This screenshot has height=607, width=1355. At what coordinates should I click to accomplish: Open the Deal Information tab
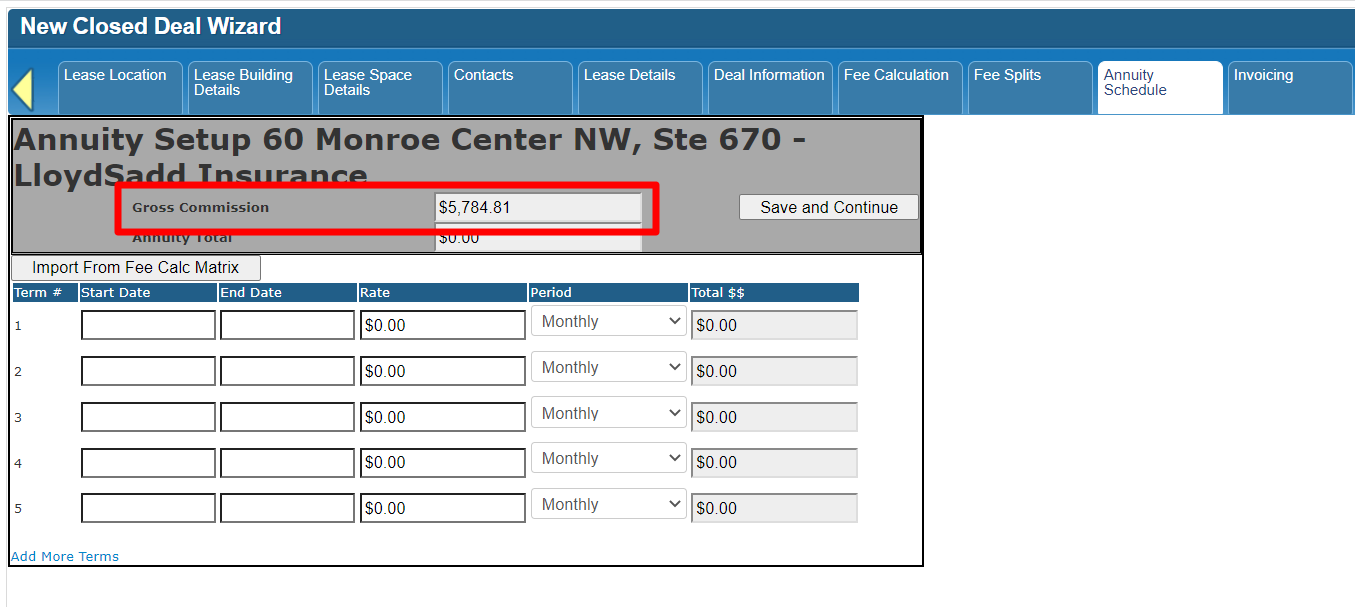769,76
